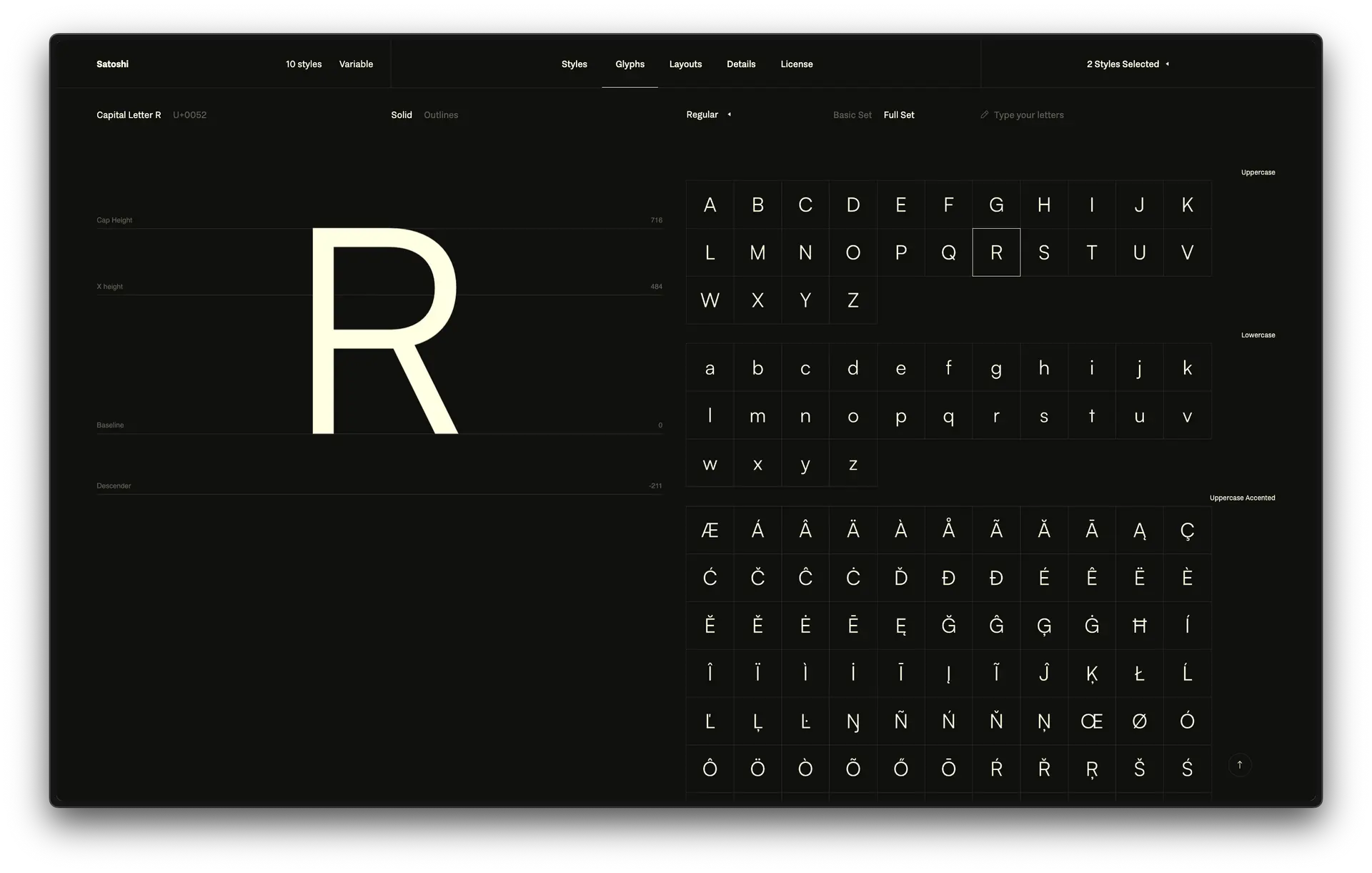This screenshot has width=1372, height=873.
Task: Select the lowercase g glyph tile
Action: (996, 368)
